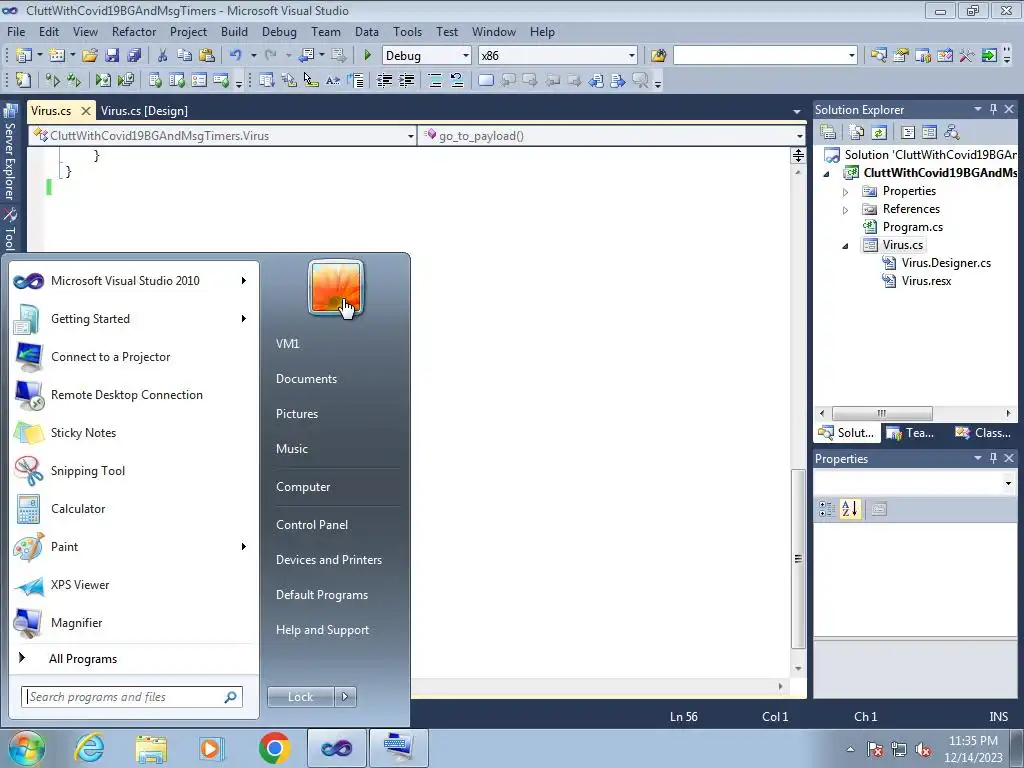The image size is (1024, 768).
Task: Click the Open File folder icon
Action: [x=90, y=56]
